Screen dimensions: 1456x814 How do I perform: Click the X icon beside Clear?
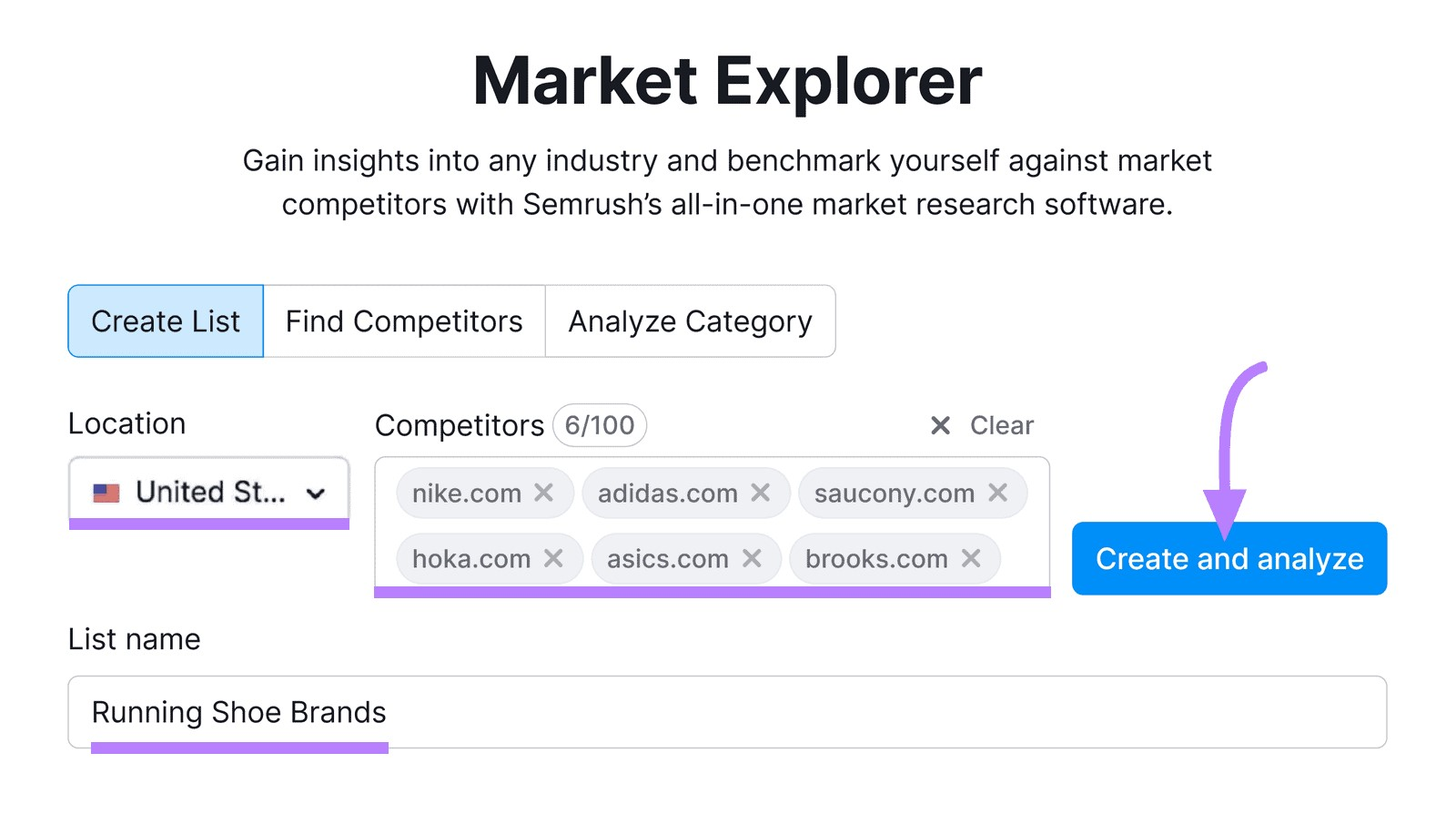coord(939,425)
